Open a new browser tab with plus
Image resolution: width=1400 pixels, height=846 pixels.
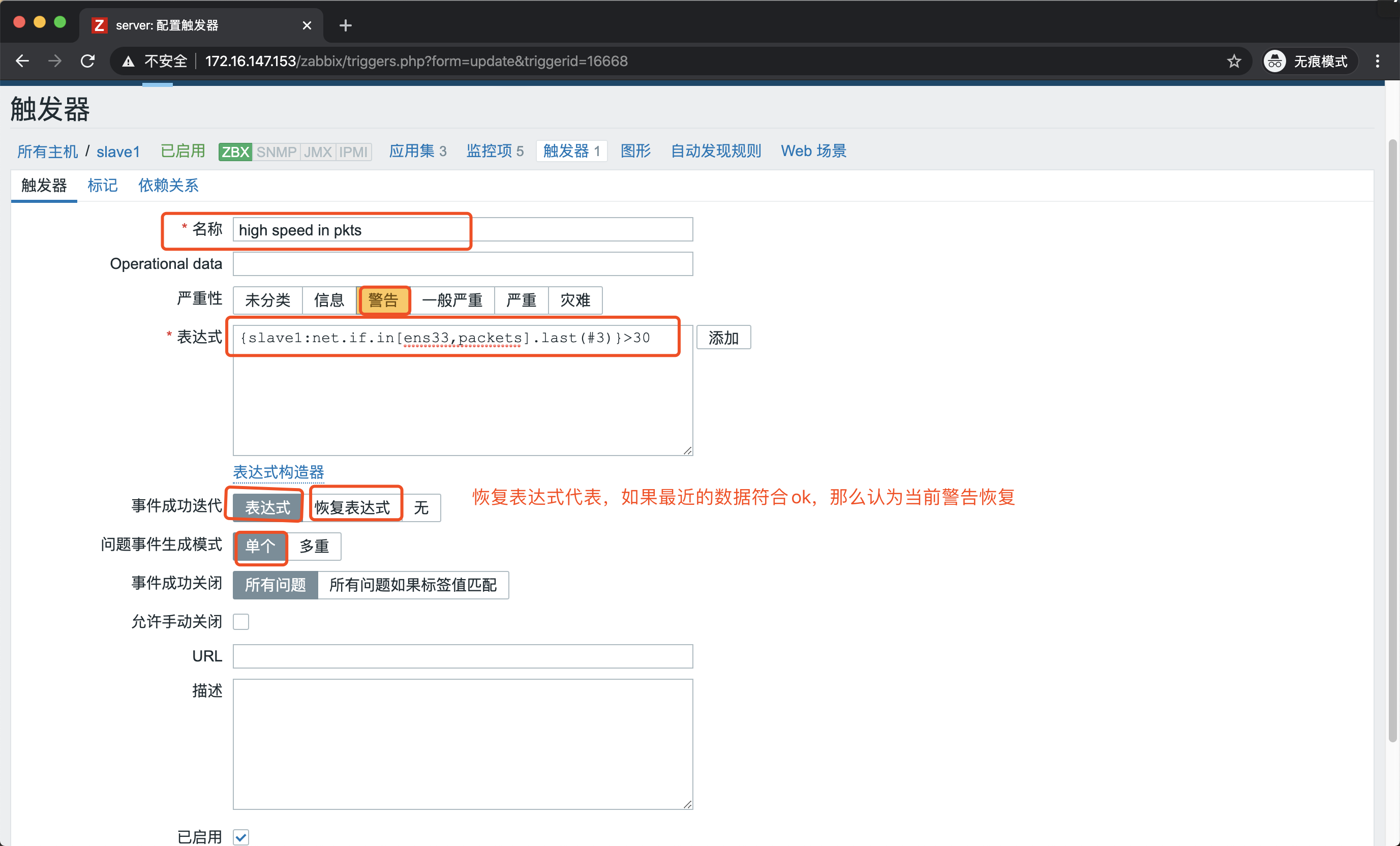click(x=345, y=25)
